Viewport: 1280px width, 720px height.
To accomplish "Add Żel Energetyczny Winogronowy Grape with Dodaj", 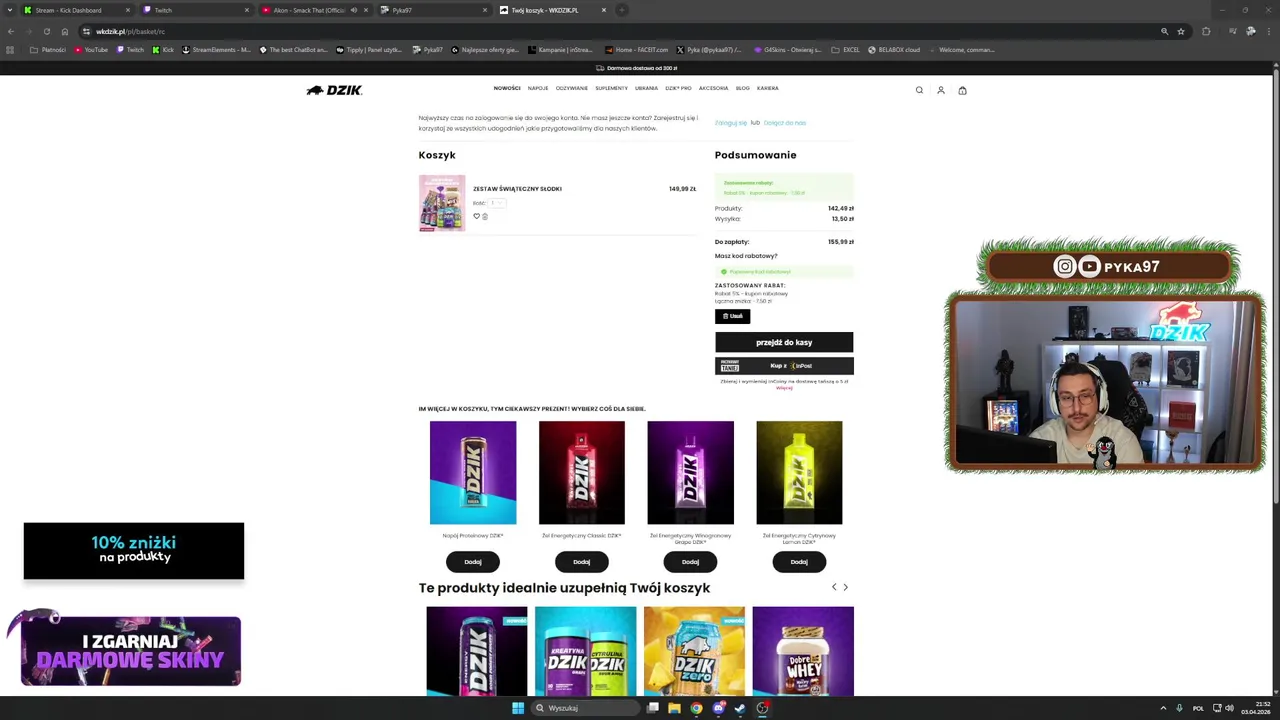I will pos(690,562).
